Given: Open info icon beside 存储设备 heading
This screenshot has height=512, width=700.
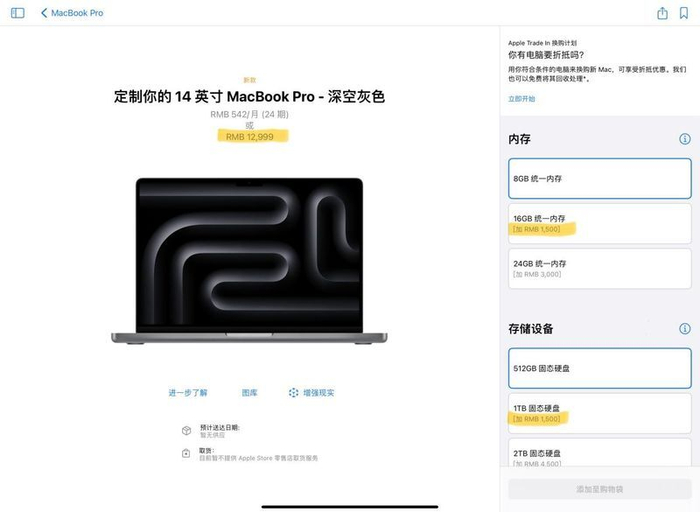Looking at the screenshot, I should [x=684, y=329].
